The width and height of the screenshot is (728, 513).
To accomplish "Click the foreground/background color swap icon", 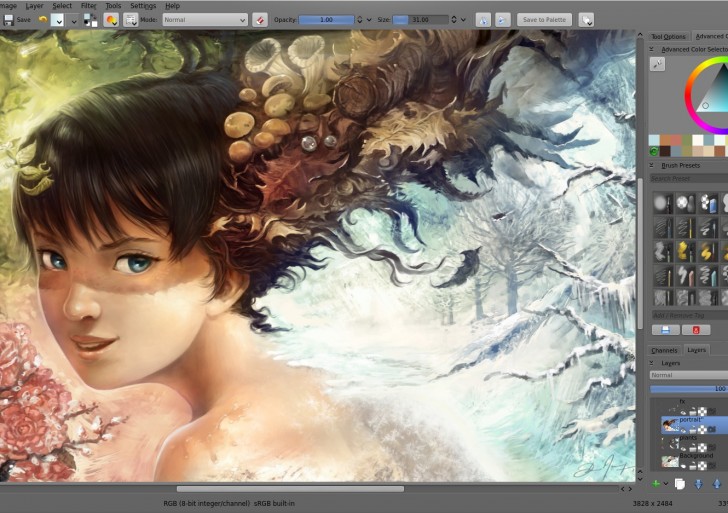I will point(91,19).
